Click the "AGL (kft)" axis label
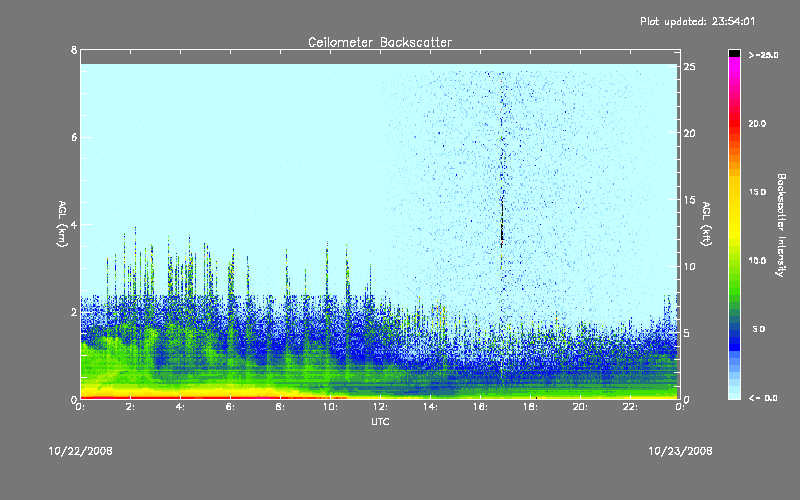The image size is (800, 500). [707, 224]
